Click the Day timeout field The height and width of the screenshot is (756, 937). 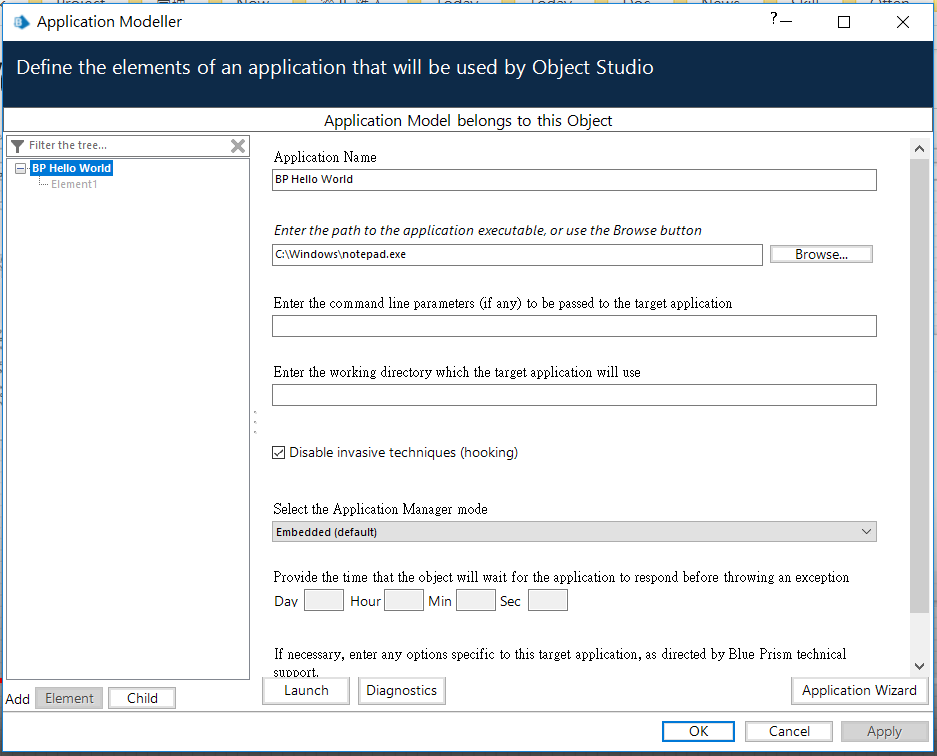(x=324, y=600)
